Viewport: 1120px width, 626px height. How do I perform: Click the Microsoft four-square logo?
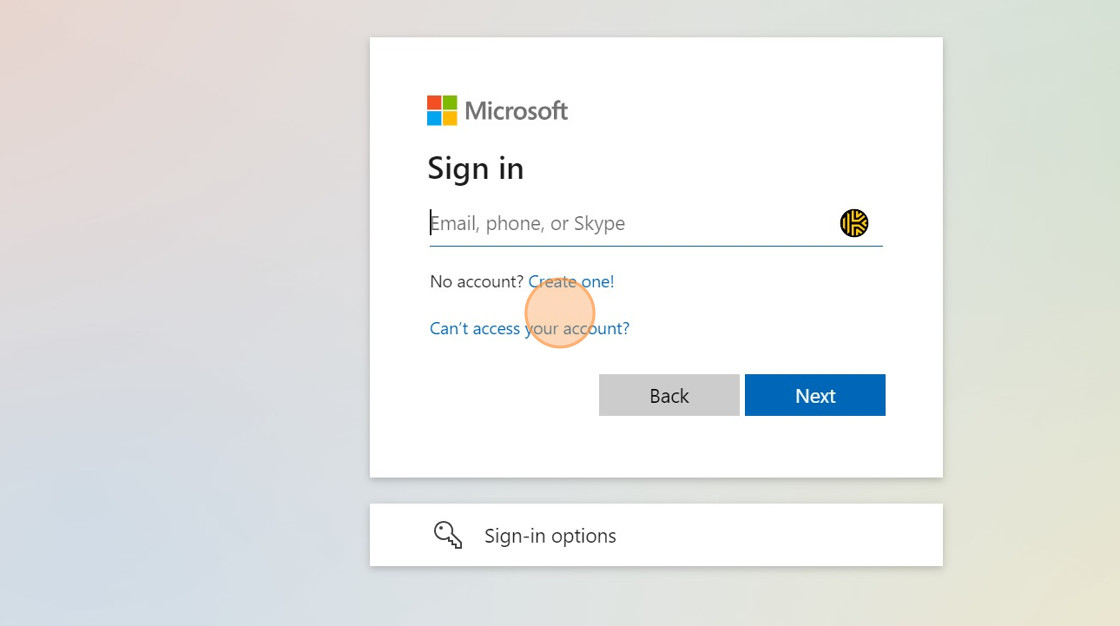[x=442, y=110]
